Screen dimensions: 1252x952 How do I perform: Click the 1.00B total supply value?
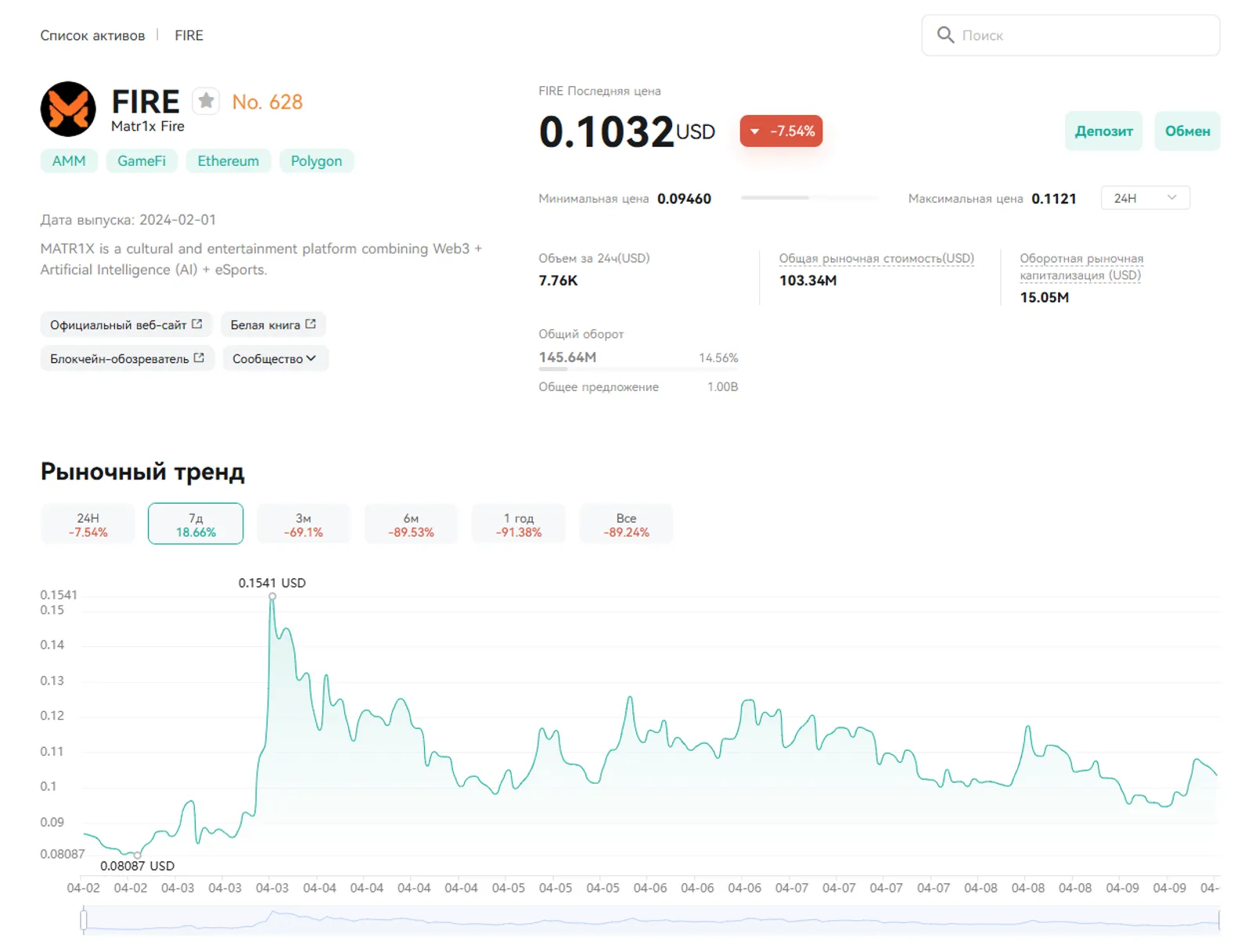pos(722,386)
